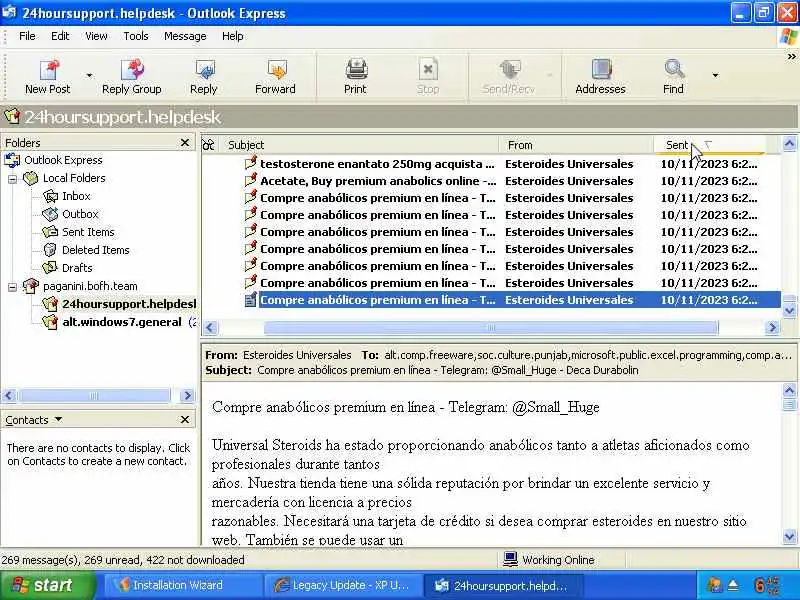The width and height of the screenshot is (800, 600).
Task: Click the Reply toolbar icon
Action: [204, 70]
